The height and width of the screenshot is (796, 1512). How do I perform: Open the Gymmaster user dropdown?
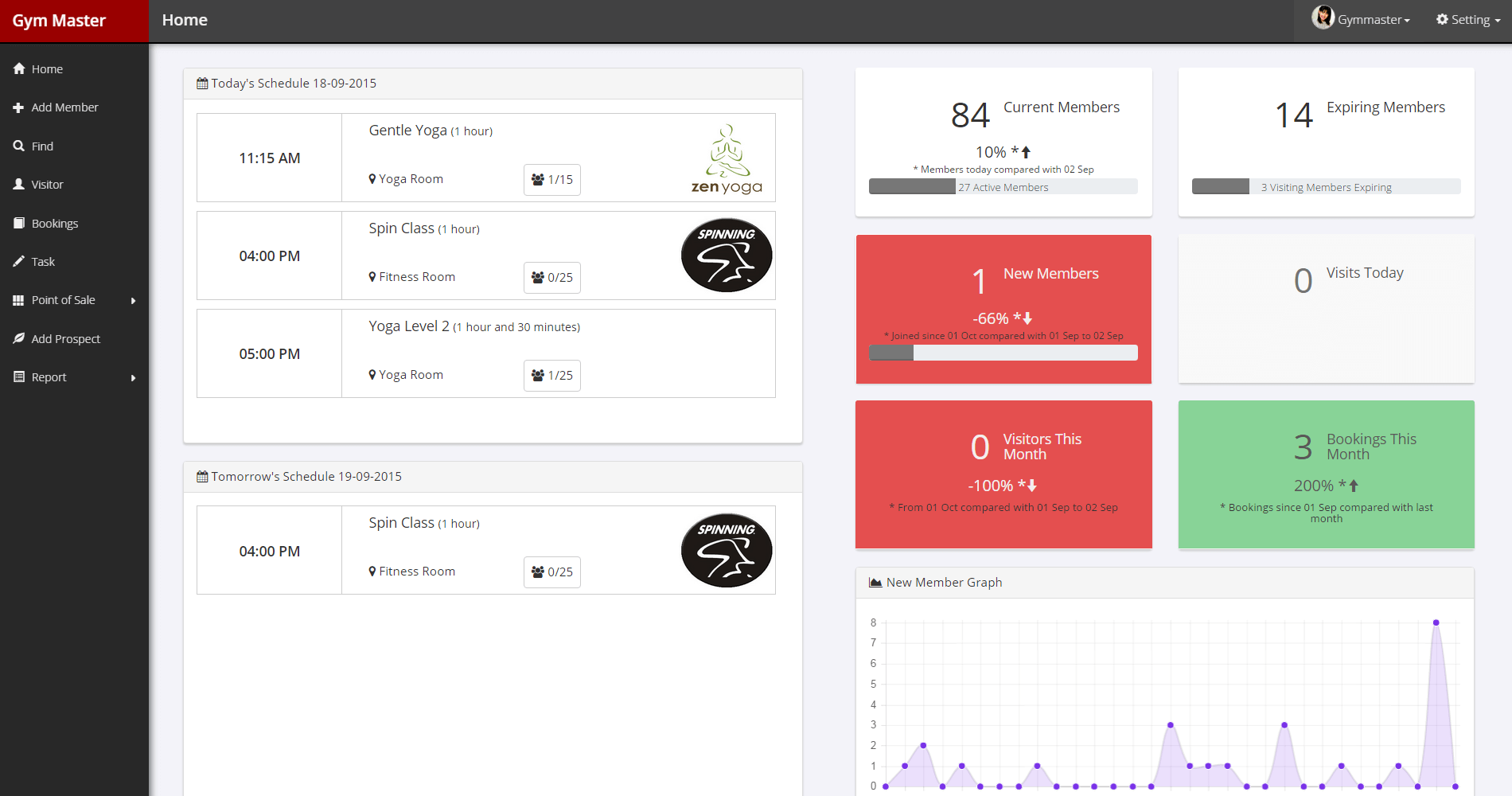pos(1362,20)
